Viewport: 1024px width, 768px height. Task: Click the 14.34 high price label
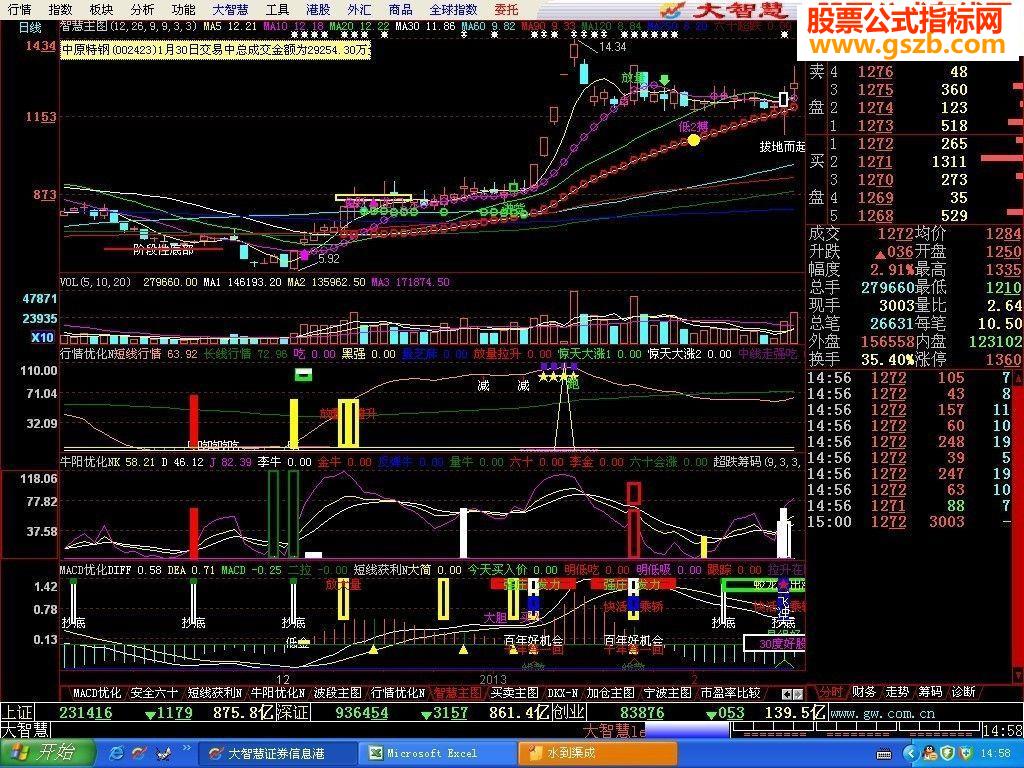pyautogui.click(x=612, y=47)
